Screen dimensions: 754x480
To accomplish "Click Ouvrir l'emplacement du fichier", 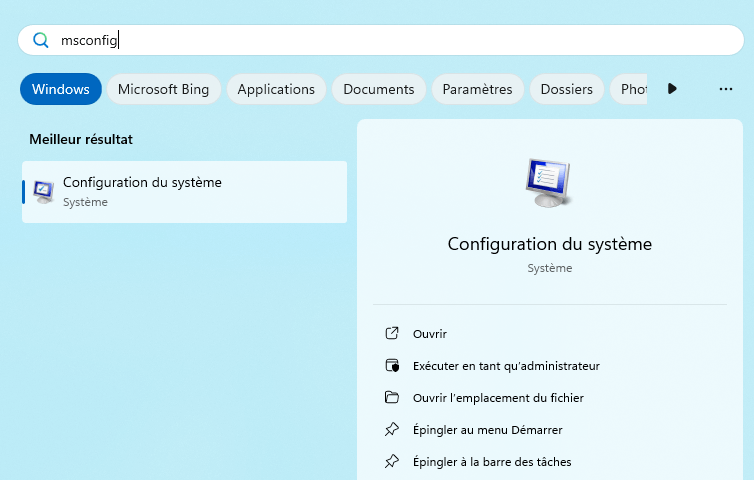I will coord(498,398).
